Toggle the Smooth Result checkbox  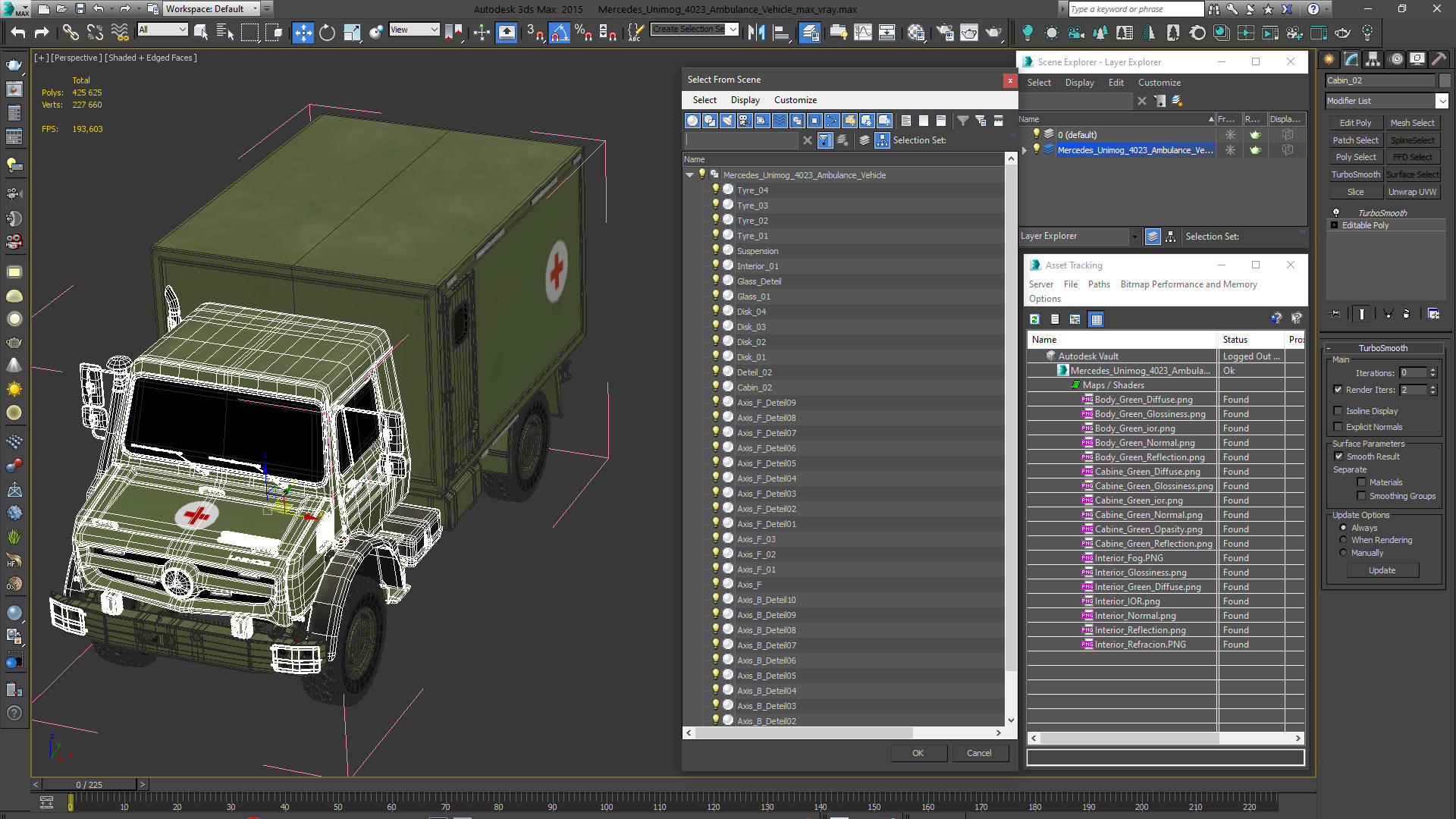click(x=1338, y=457)
